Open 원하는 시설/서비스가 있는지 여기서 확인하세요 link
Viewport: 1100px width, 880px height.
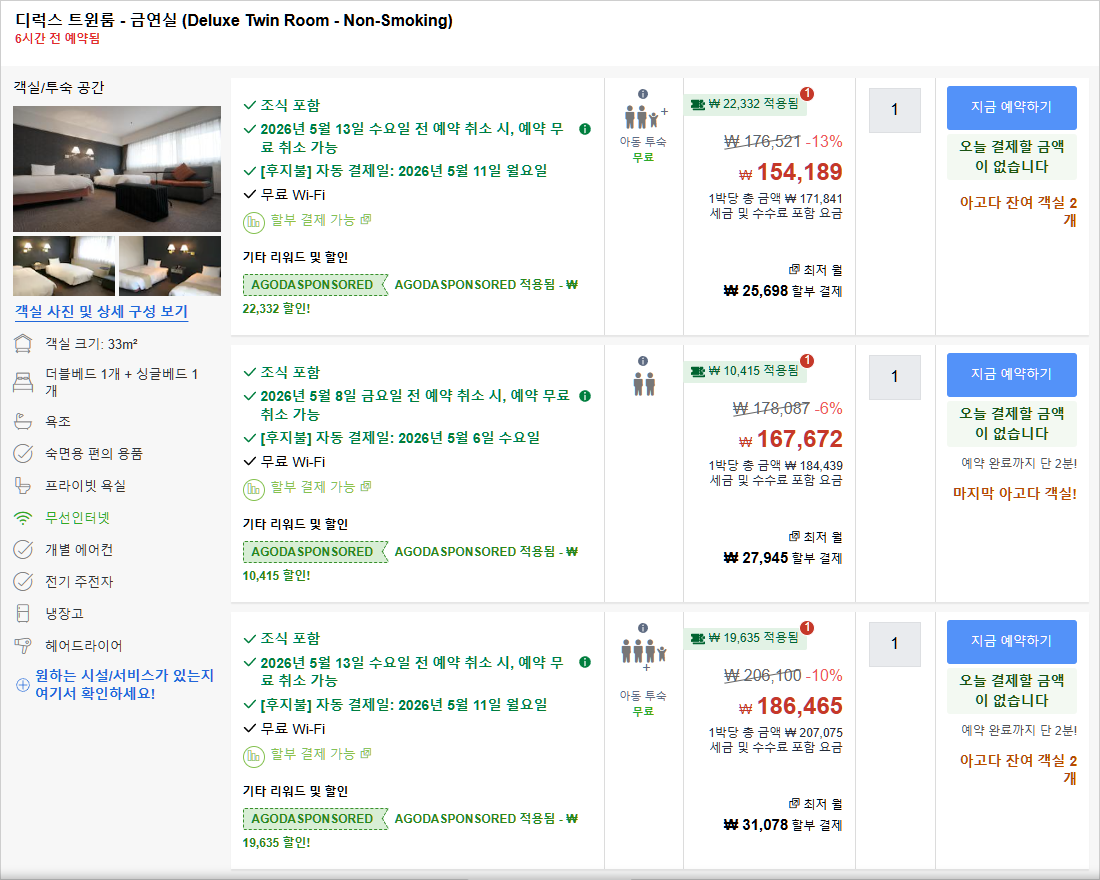(124, 684)
